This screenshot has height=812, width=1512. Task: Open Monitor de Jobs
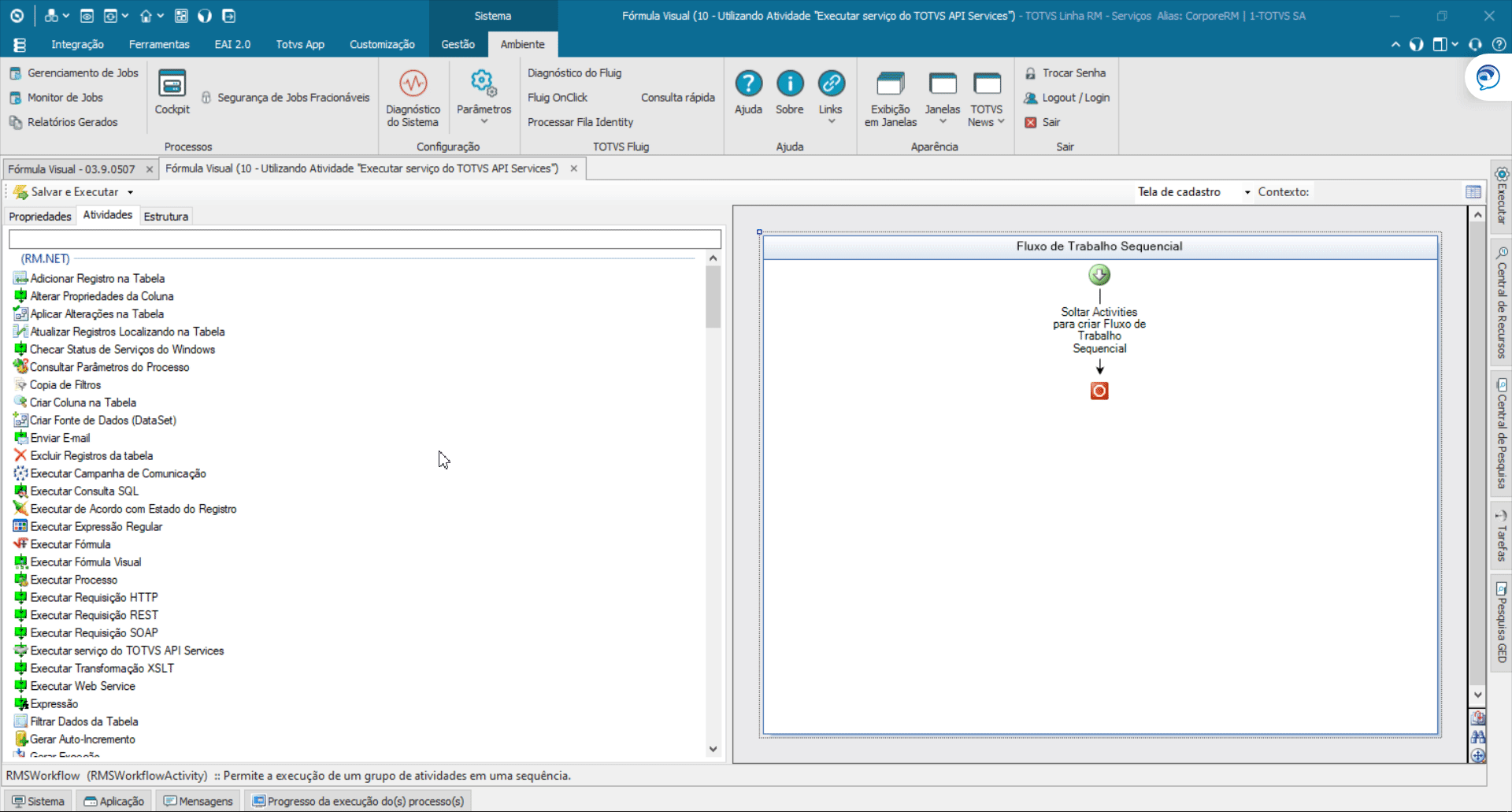57,98
